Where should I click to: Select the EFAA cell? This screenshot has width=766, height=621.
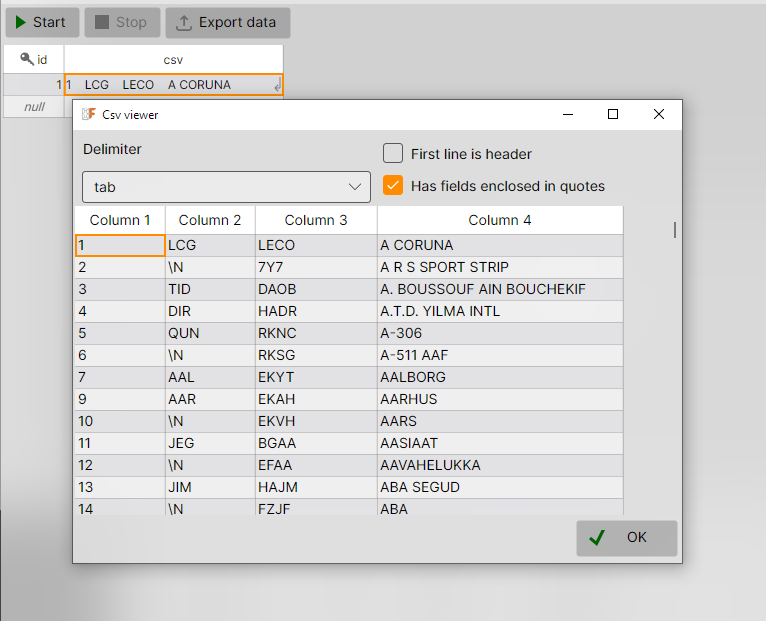pos(316,465)
